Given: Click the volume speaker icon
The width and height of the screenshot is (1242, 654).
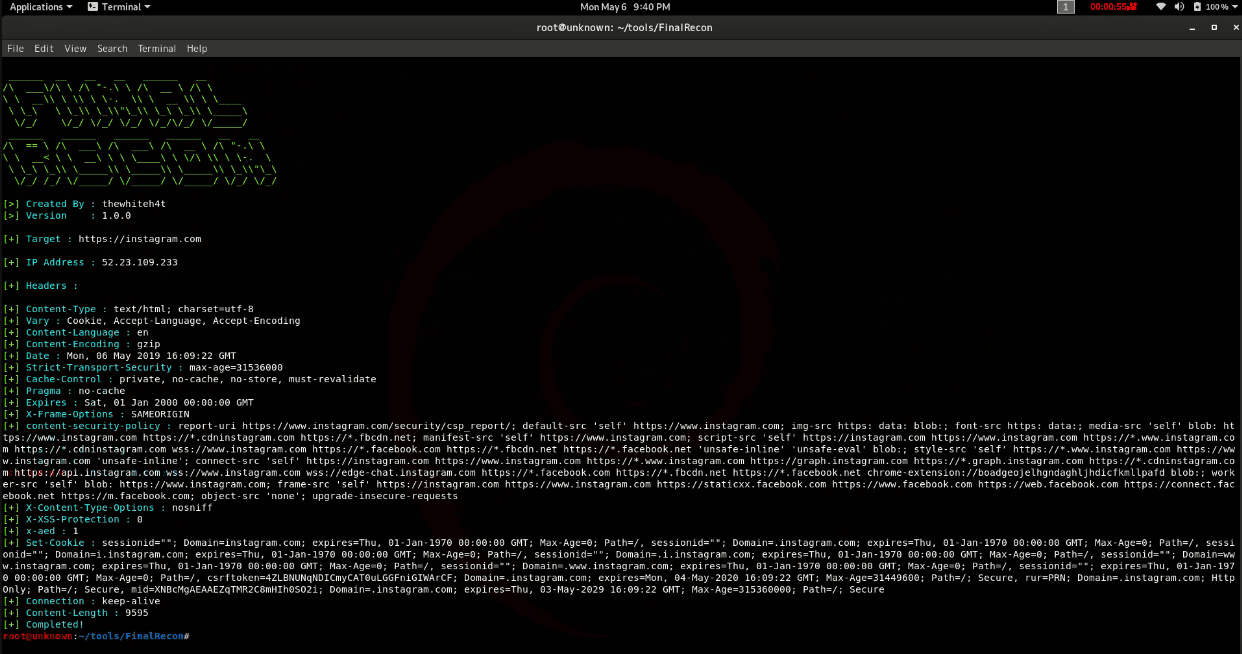Looking at the screenshot, I should coord(1179,7).
